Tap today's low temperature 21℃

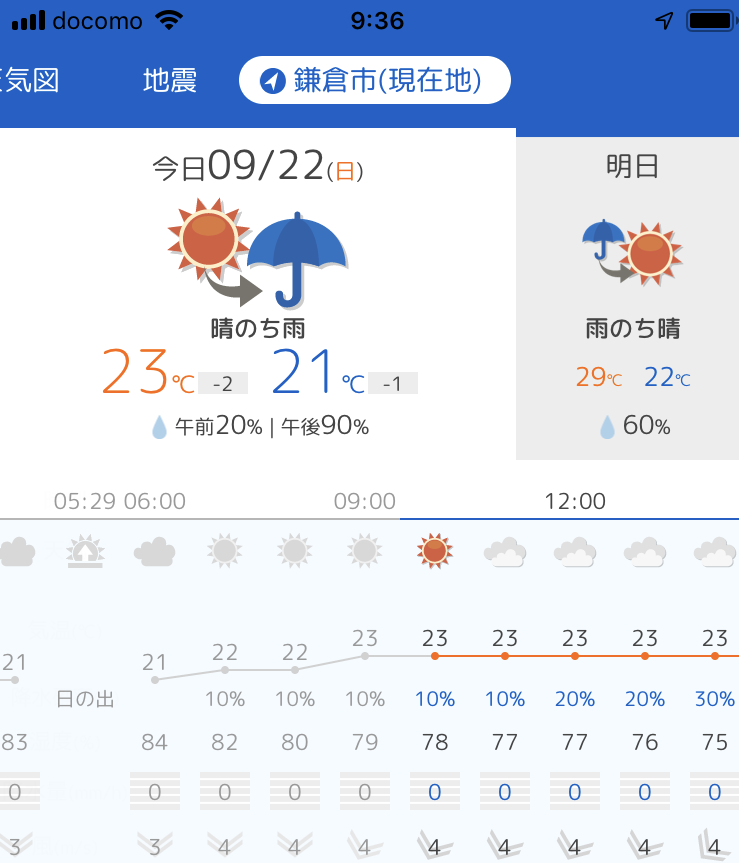coord(318,372)
